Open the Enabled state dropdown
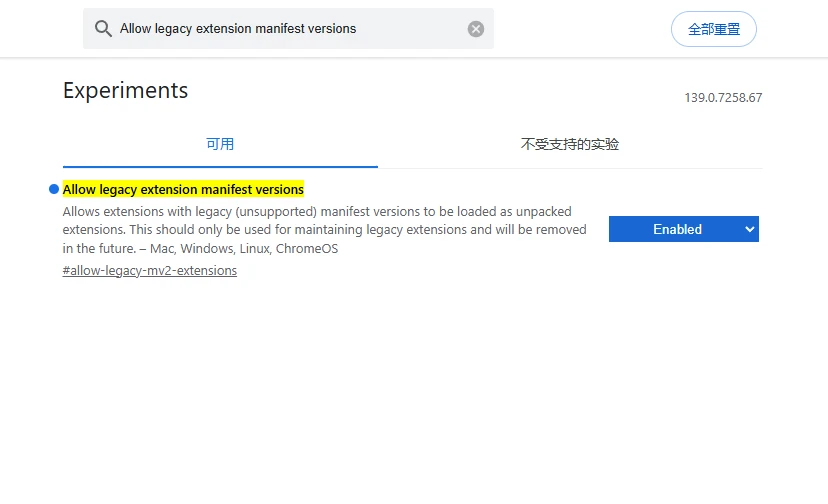The height and width of the screenshot is (504, 828). (677, 229)
